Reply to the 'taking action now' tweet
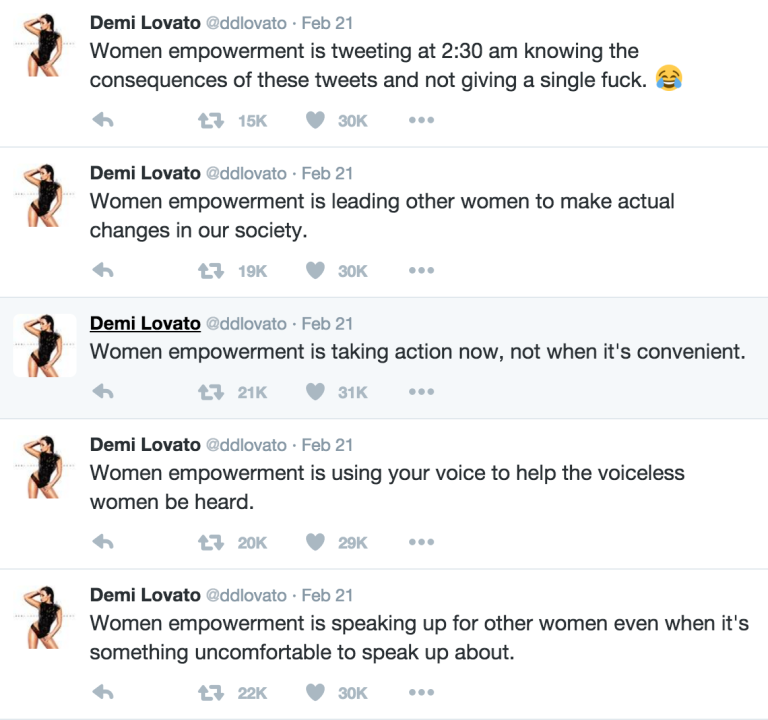This screenshot has width=768, height=720. 102,392
